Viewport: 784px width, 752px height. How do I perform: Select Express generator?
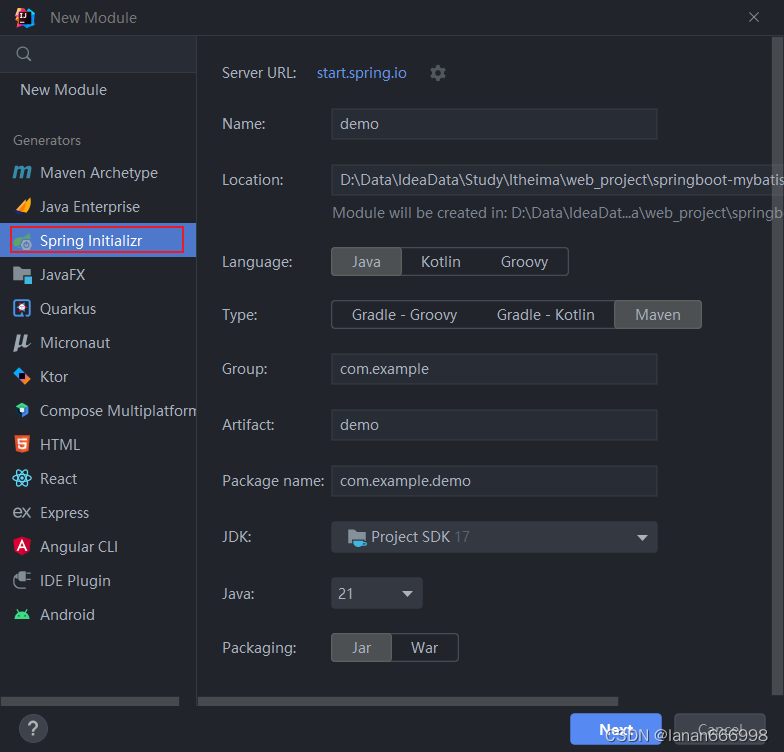98,512
